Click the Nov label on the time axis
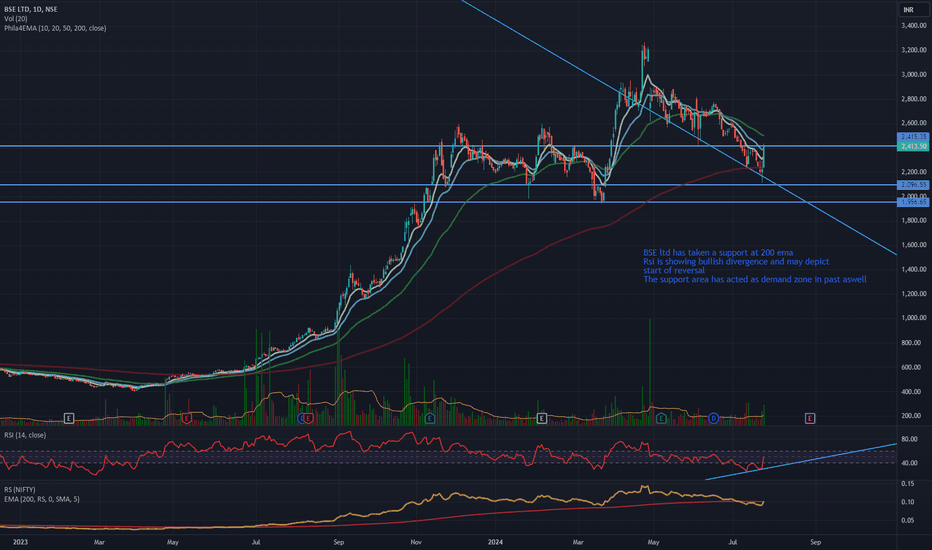 click(416, 542)
